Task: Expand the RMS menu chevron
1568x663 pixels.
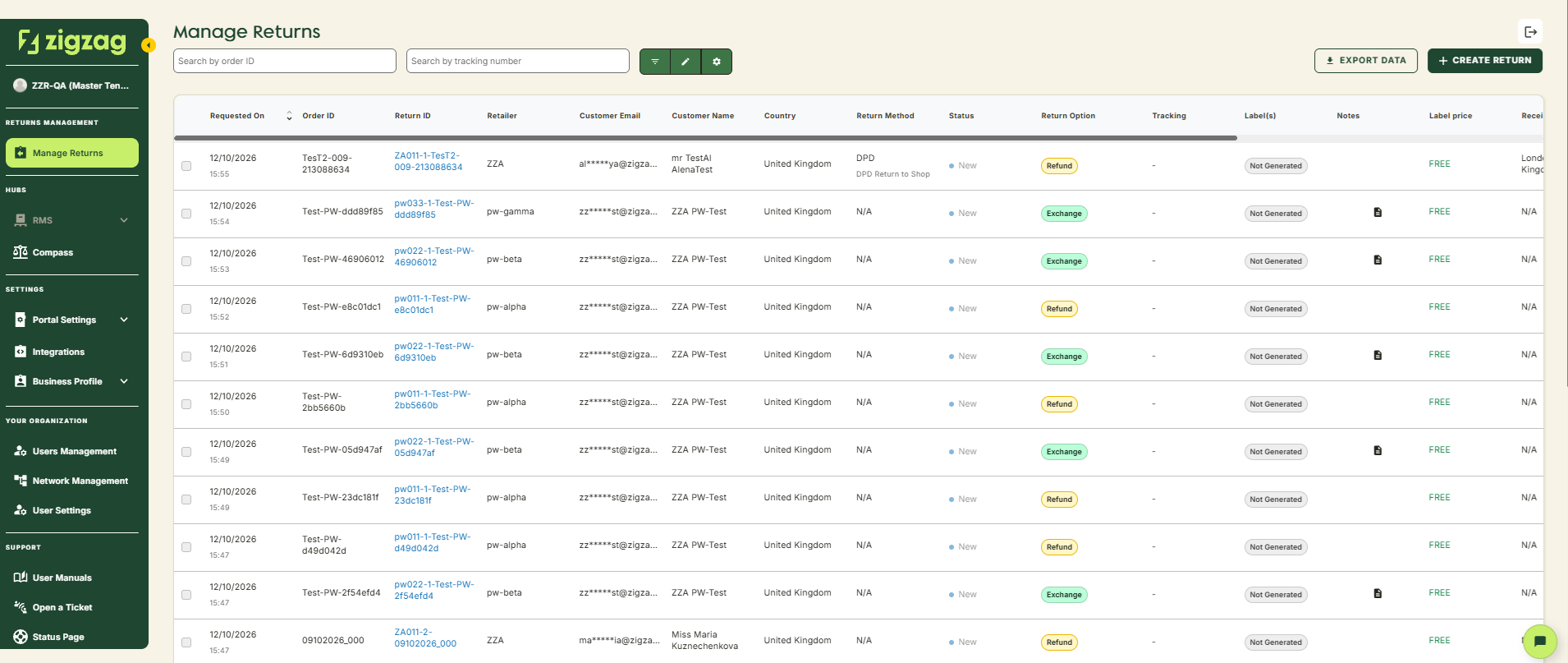Action: coord(124,220)
